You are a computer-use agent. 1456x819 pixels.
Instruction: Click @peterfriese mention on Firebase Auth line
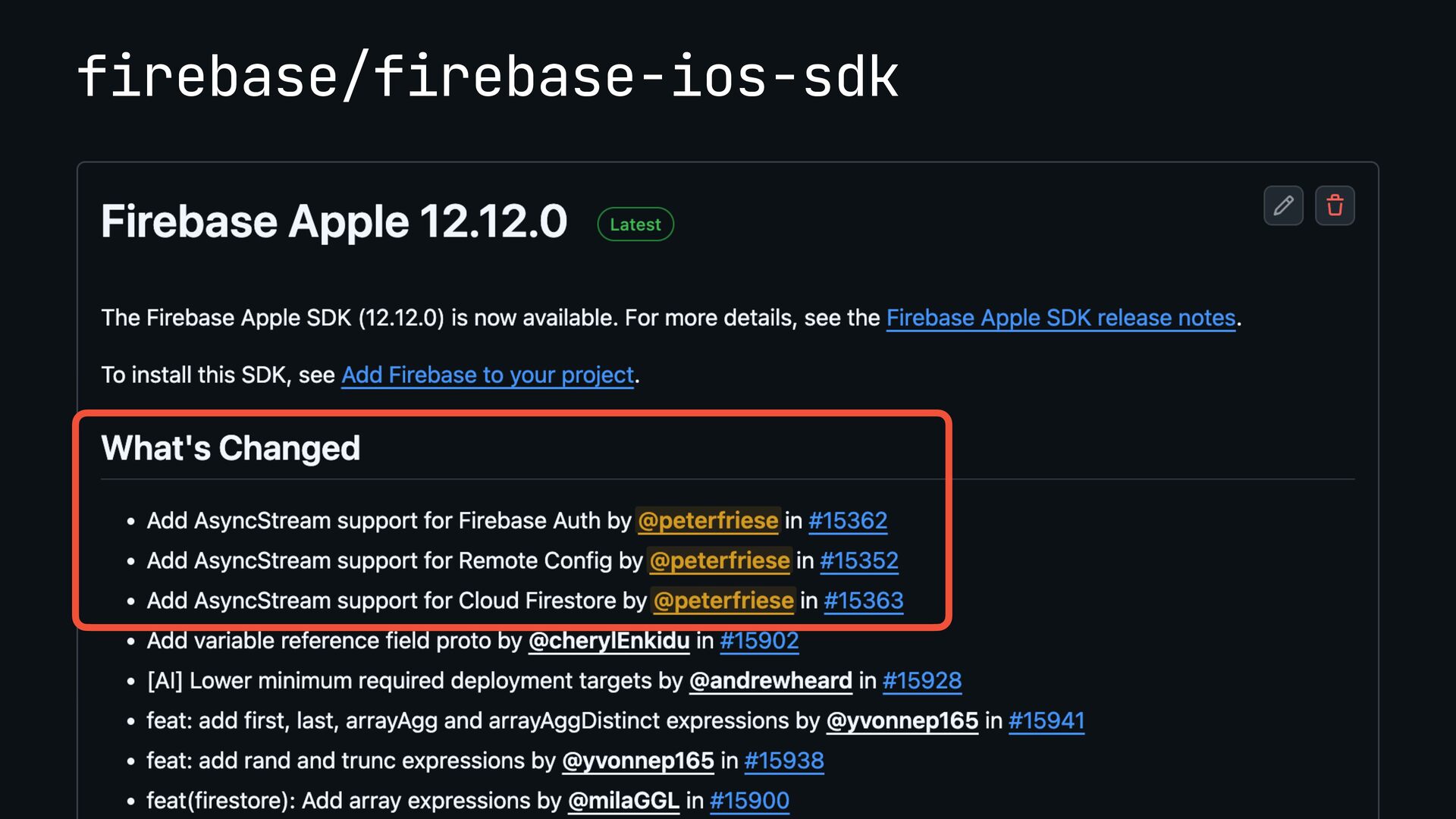pos(708,521)
